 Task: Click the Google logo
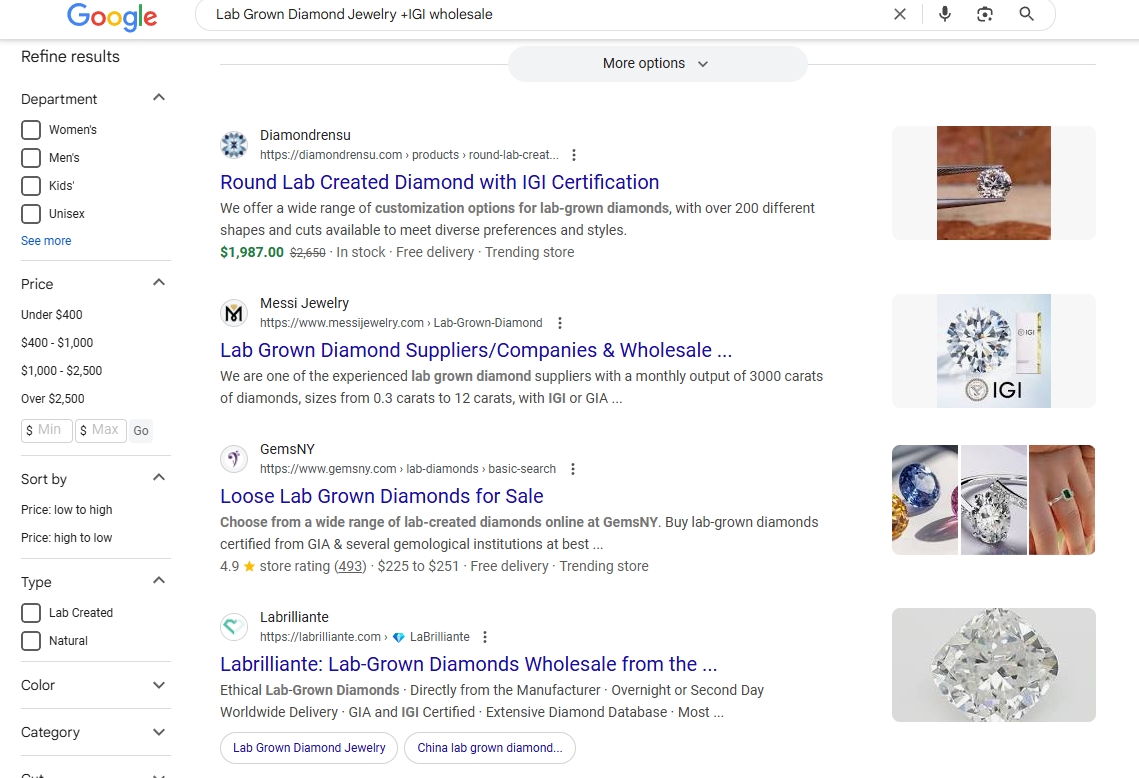click(x=112, y=16)
